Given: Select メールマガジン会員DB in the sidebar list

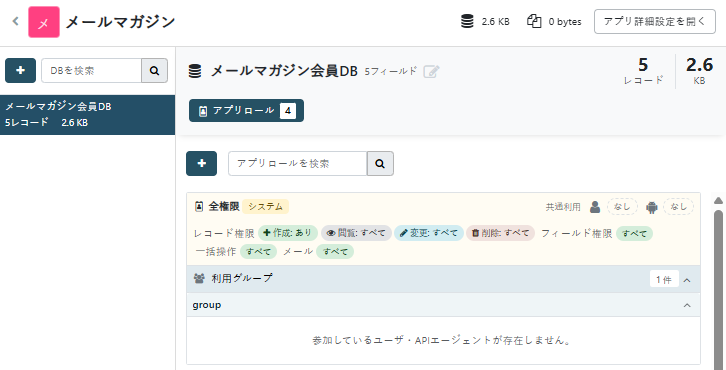Looking at the screenshot, I should point(88,115).
